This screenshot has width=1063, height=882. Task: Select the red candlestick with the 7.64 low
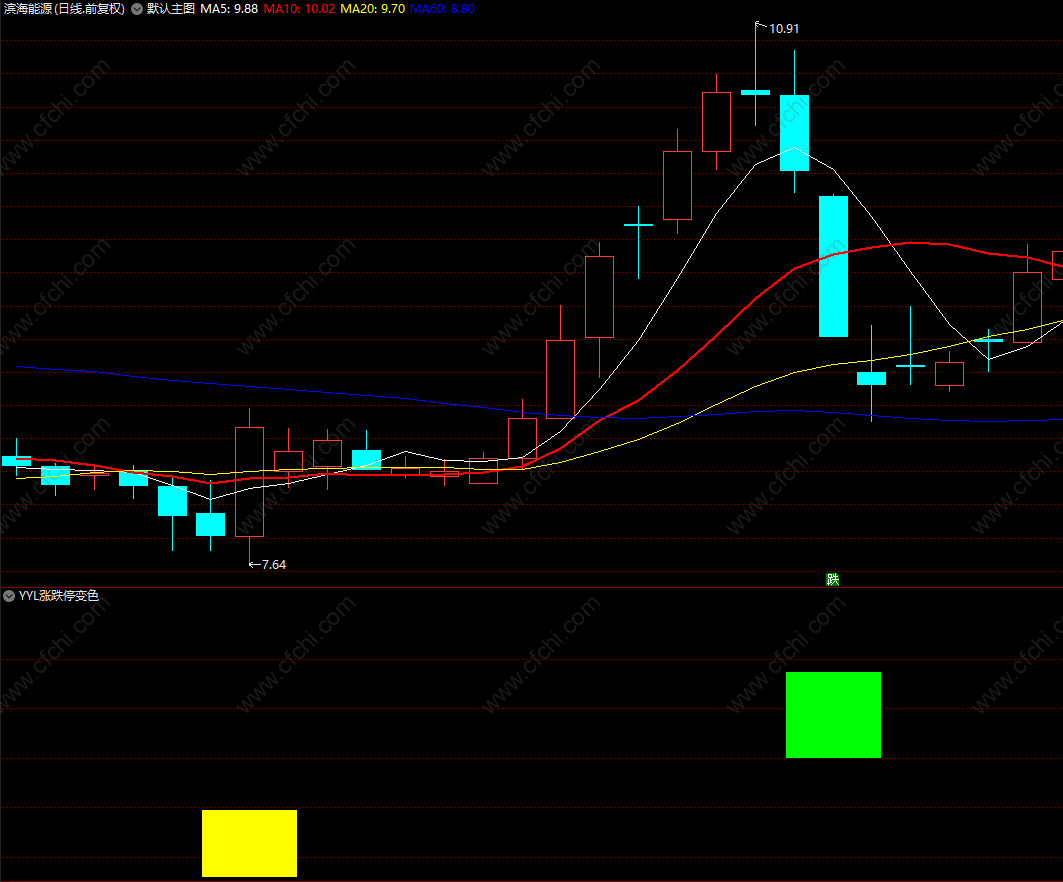(249, 481)
